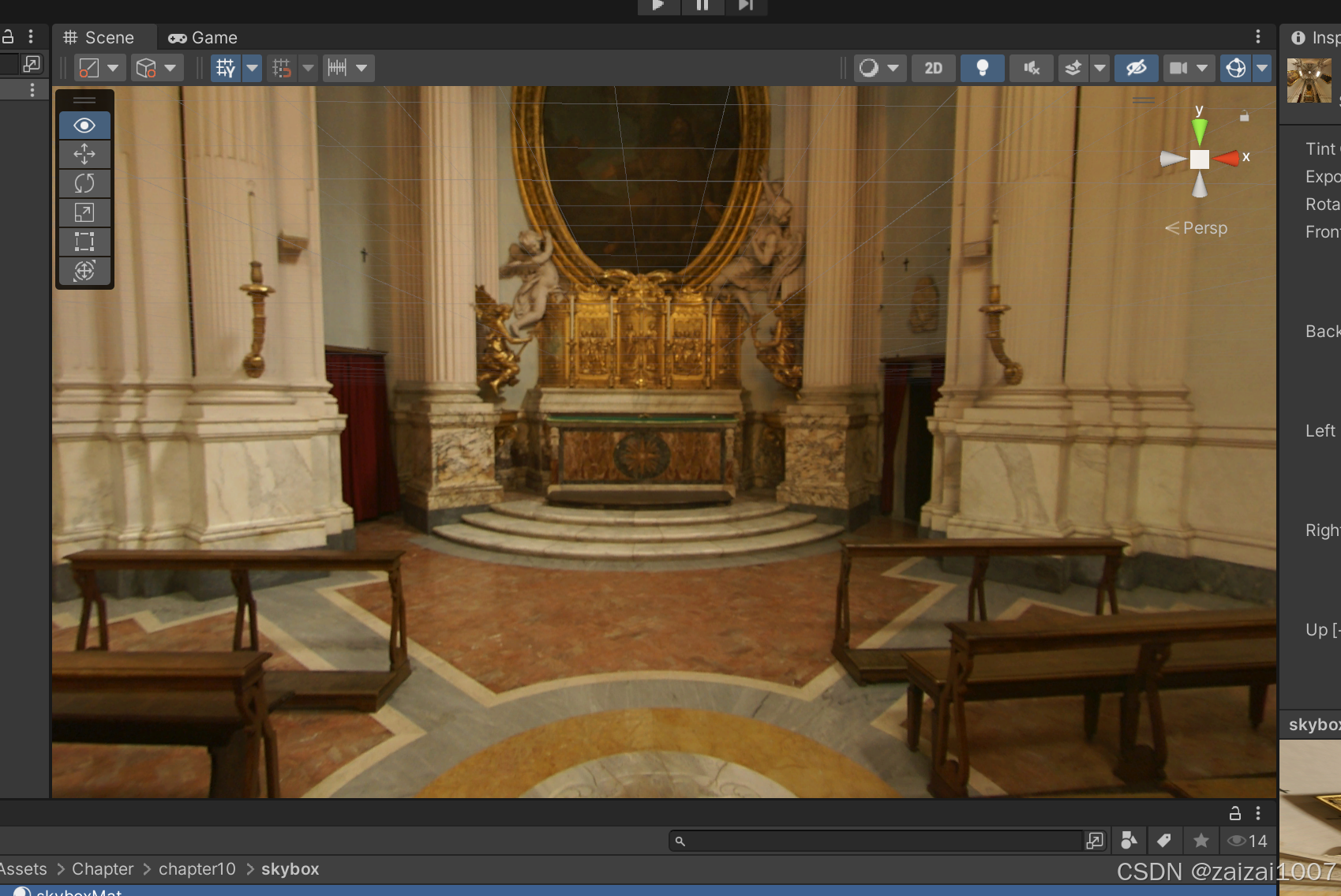Toggle Persp projection label
Image resolution: width=1341 pixels, height=896 pixels.
pos(1197,228)
